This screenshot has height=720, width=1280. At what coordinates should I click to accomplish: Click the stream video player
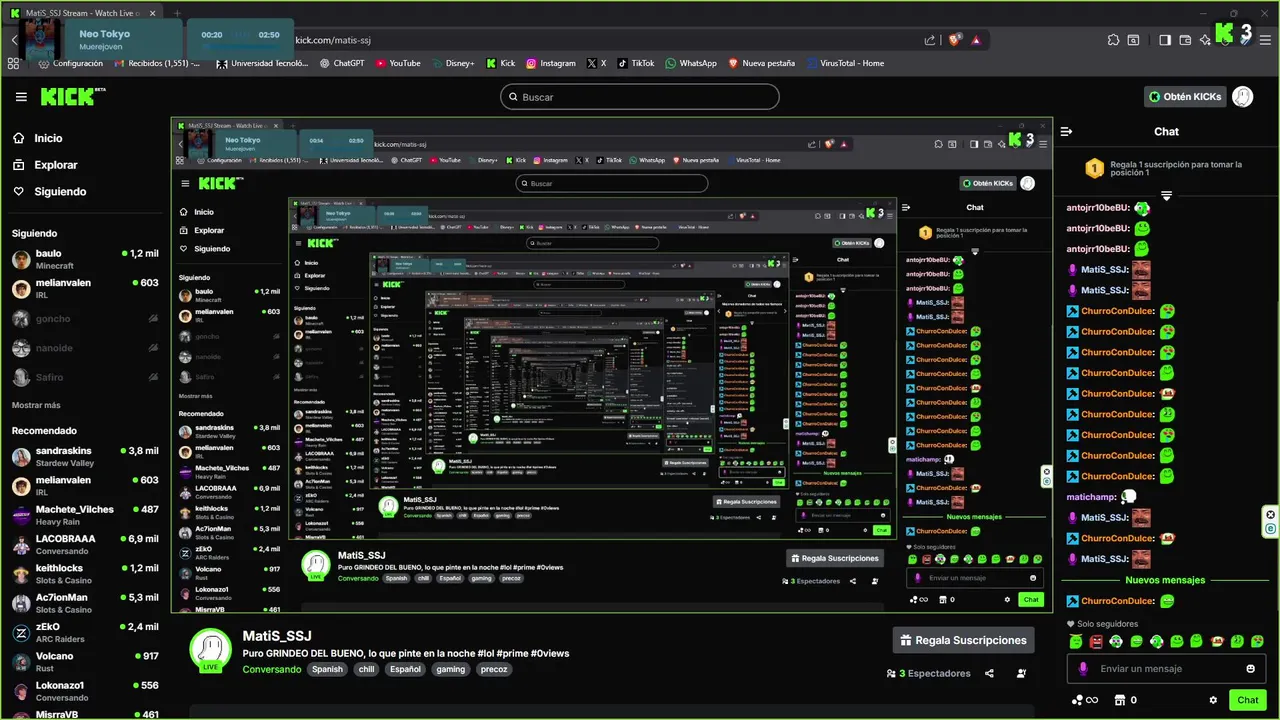(x=612, y=365)
